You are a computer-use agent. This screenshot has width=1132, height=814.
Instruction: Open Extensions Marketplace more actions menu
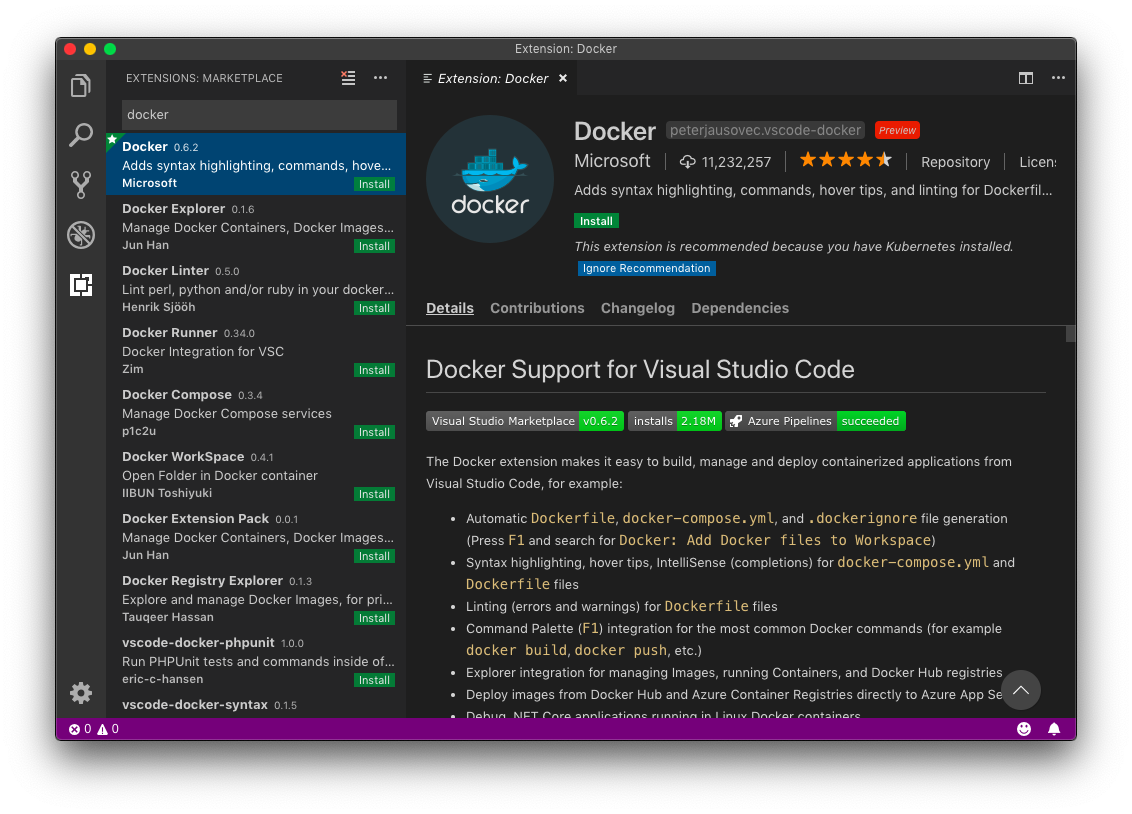(380, 78)
